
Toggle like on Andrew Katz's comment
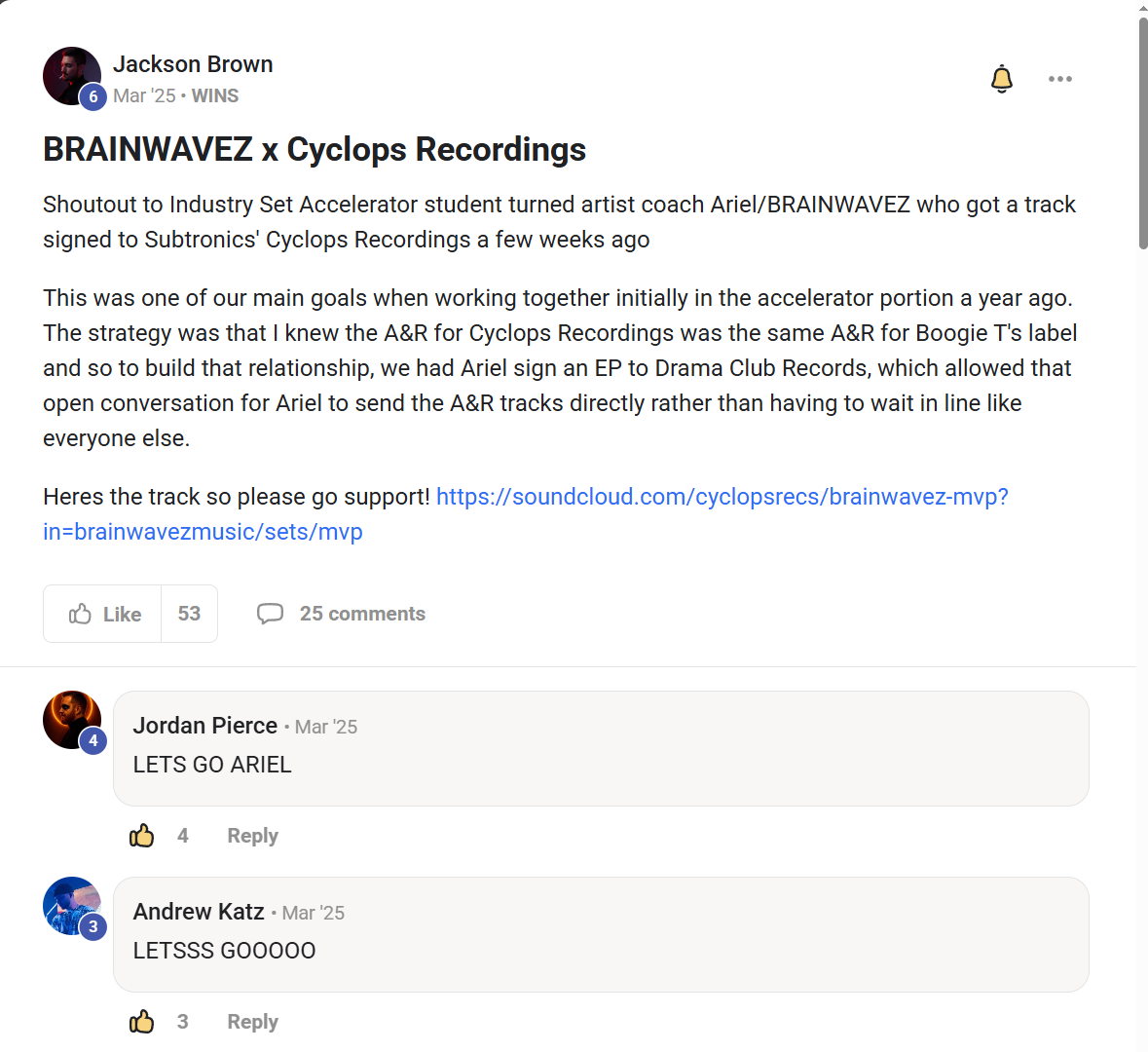coord(142,1022)
